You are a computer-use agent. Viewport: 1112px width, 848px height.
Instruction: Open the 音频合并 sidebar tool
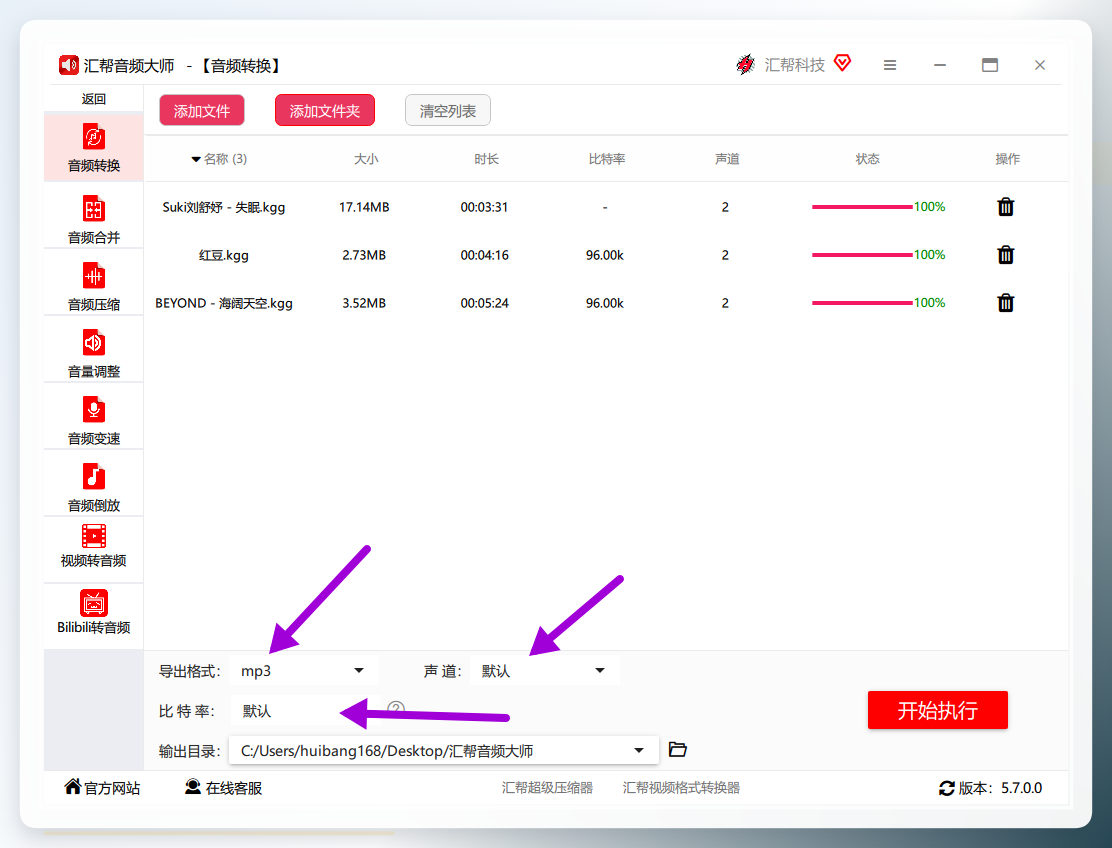click(94, 219)
